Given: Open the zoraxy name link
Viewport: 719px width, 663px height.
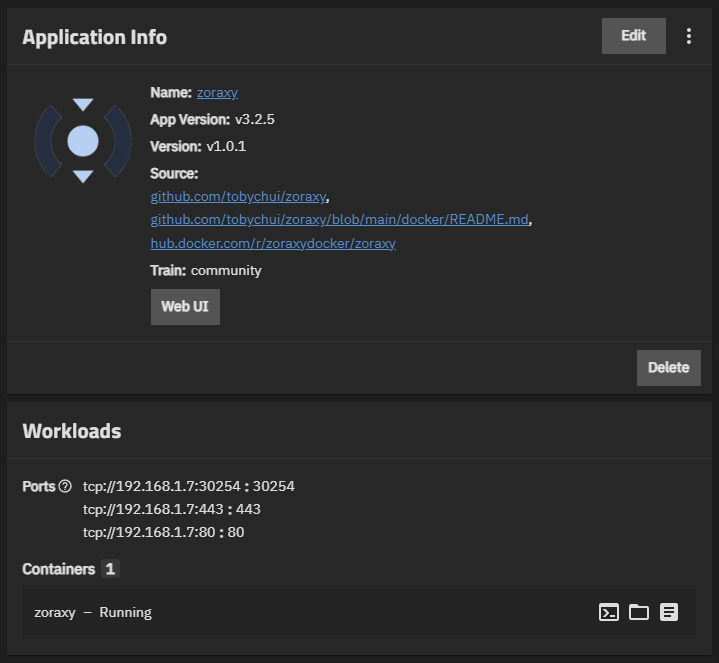Looking at the screenshot, I should (217, 93).
